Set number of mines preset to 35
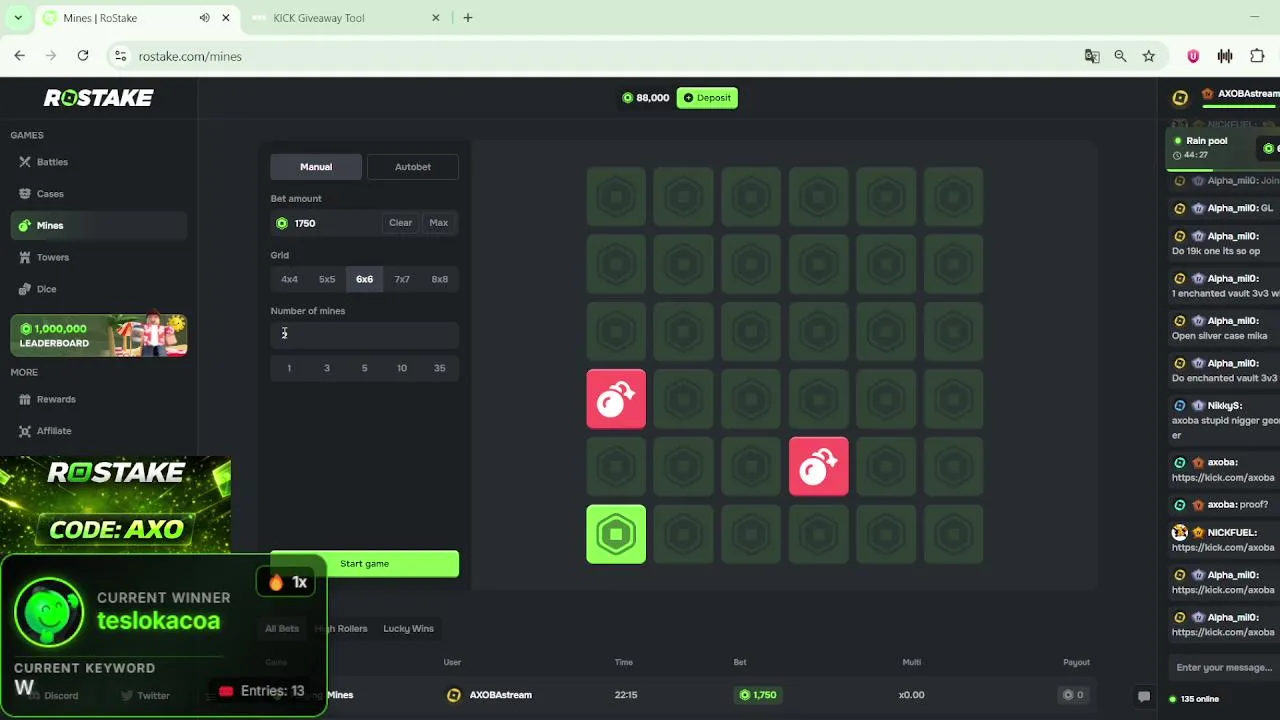This screenshot has height=720, width=1280. (440, 368)
